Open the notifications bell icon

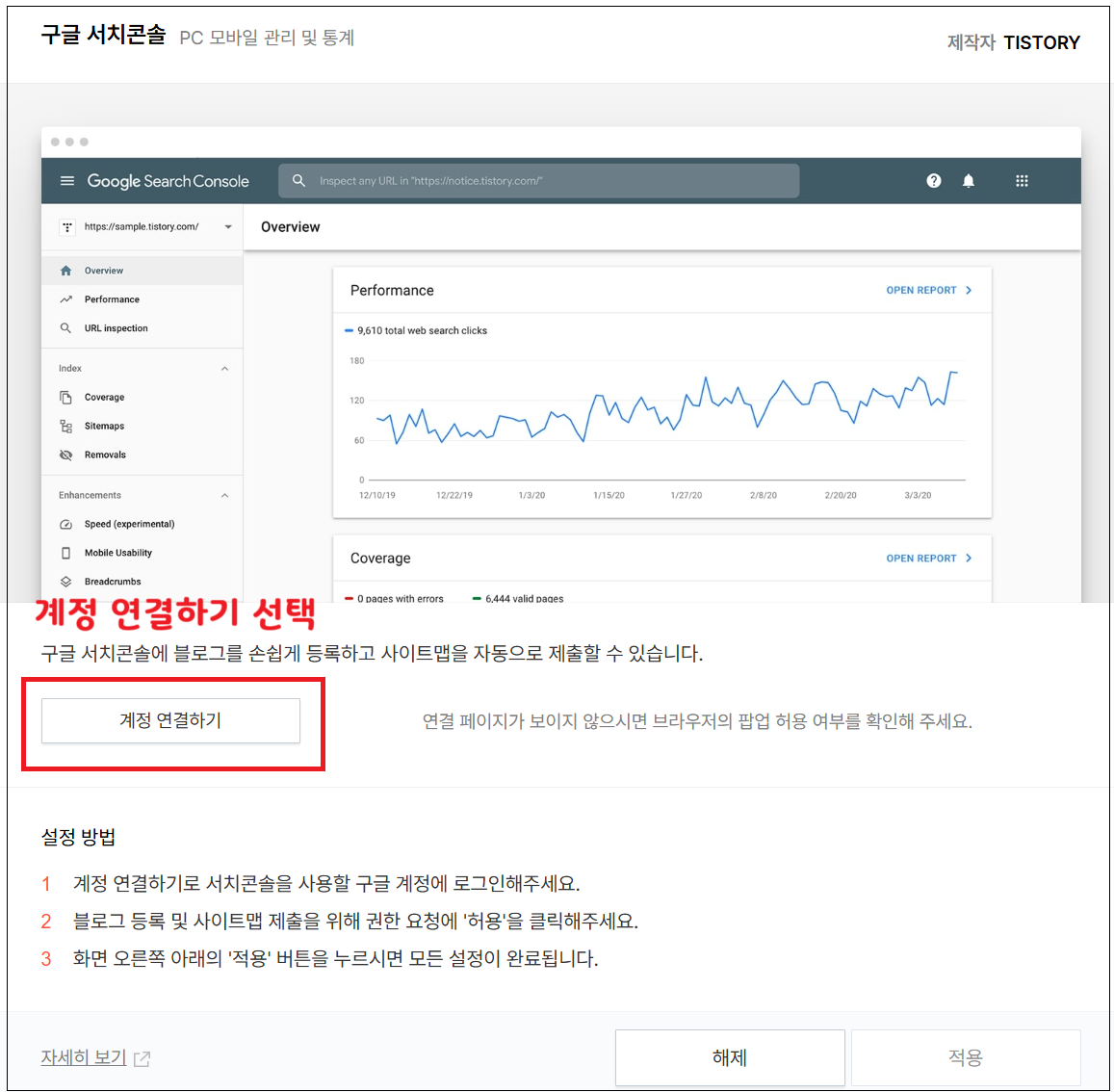(x=968, y=180)
